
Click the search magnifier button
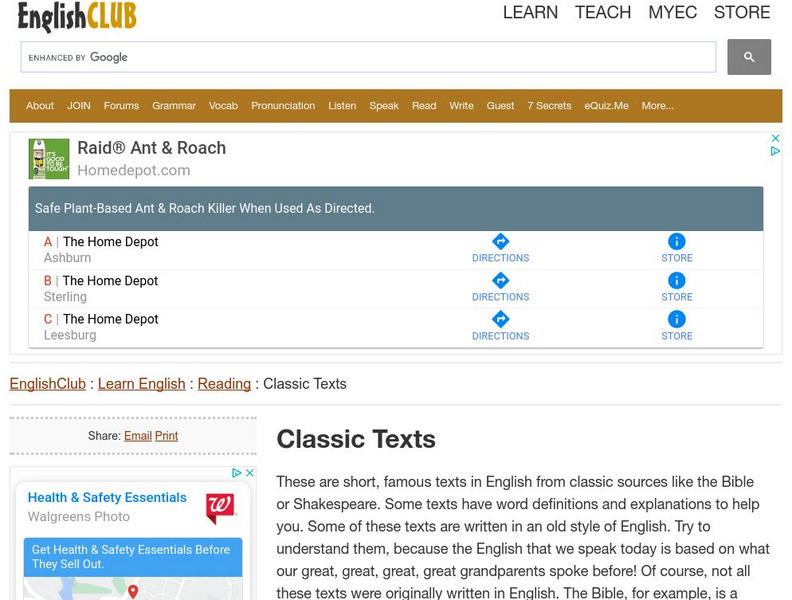(x=749, y=57)
